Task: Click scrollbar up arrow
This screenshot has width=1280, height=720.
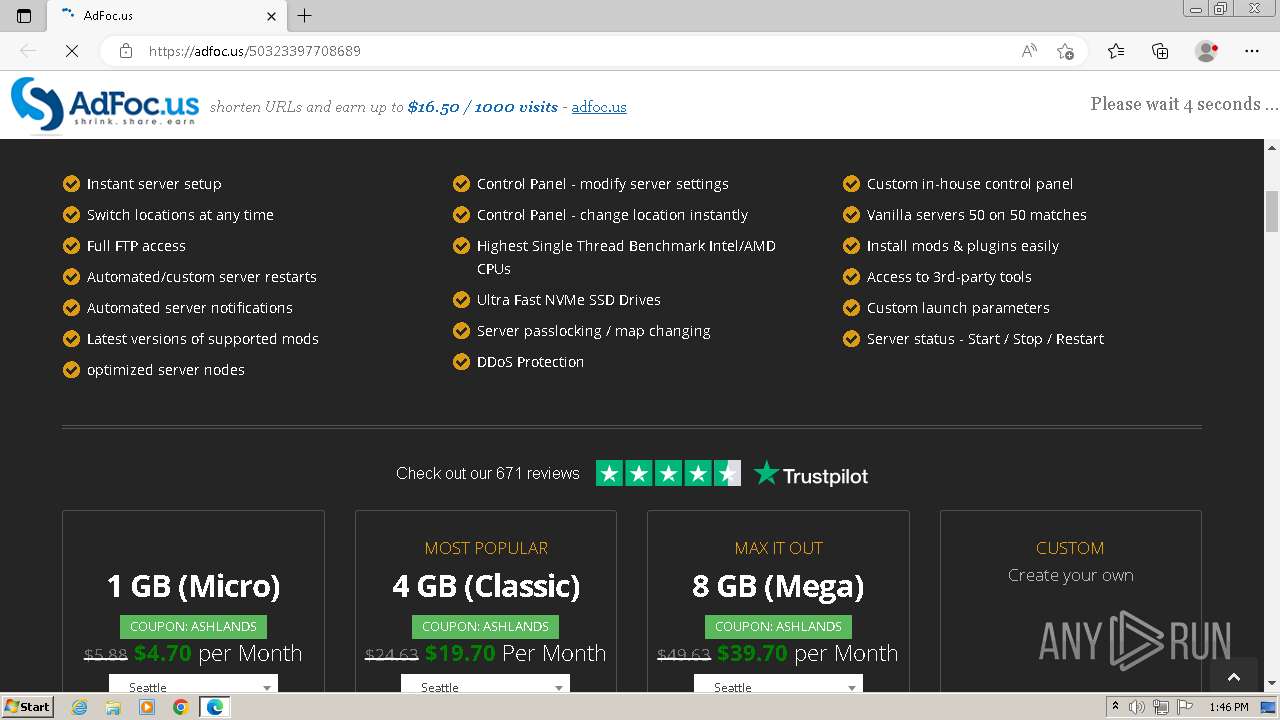Action: [1272, 148]
